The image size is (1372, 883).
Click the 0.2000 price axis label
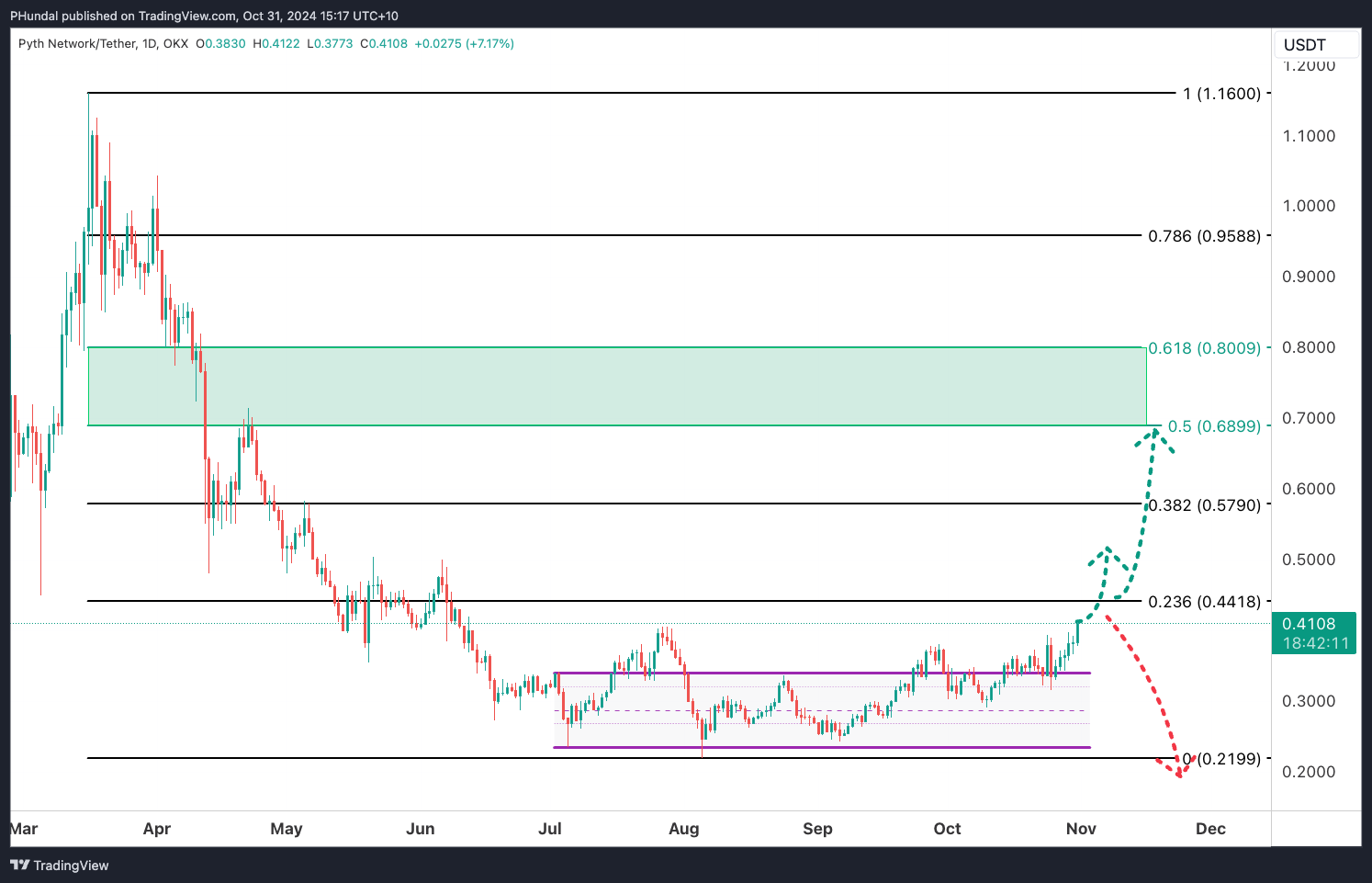1309,772
